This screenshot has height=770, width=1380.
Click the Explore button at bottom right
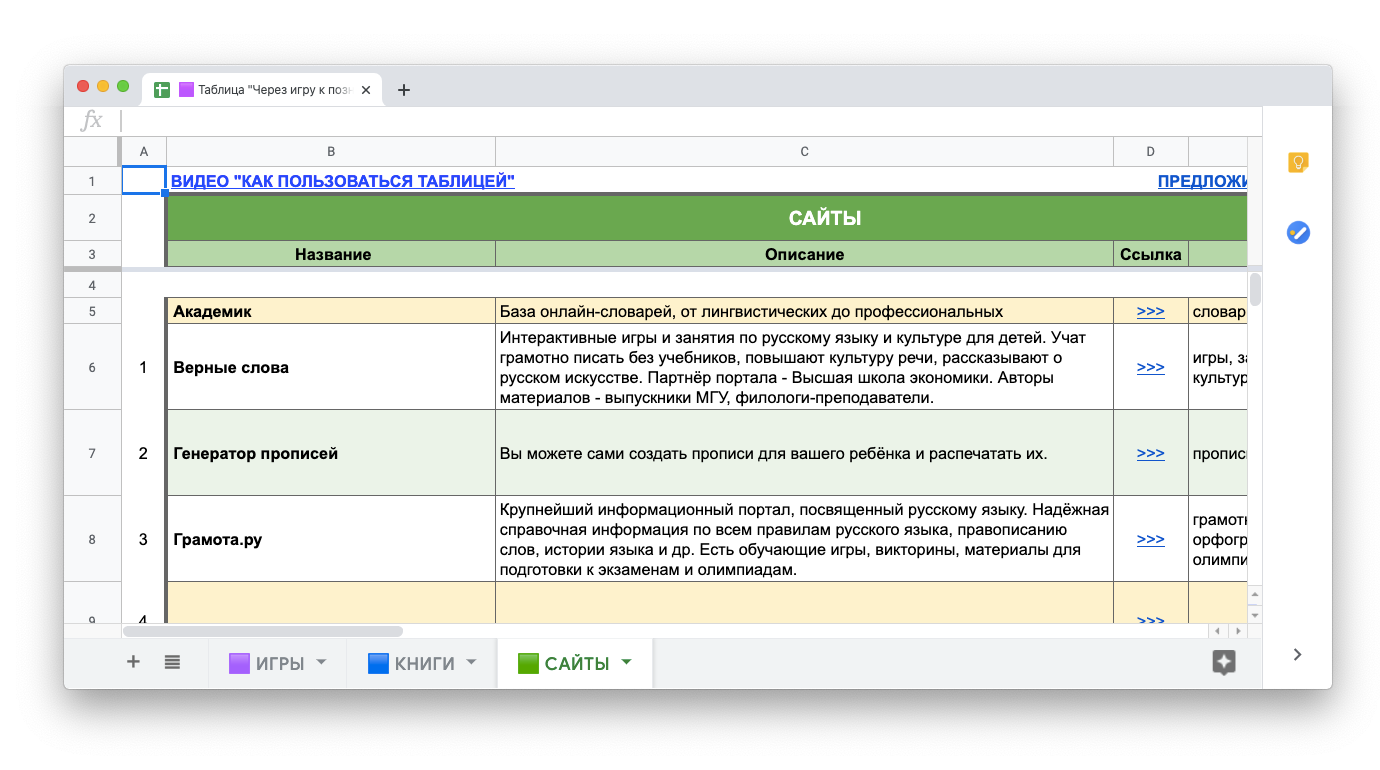tap(1224, 662)
